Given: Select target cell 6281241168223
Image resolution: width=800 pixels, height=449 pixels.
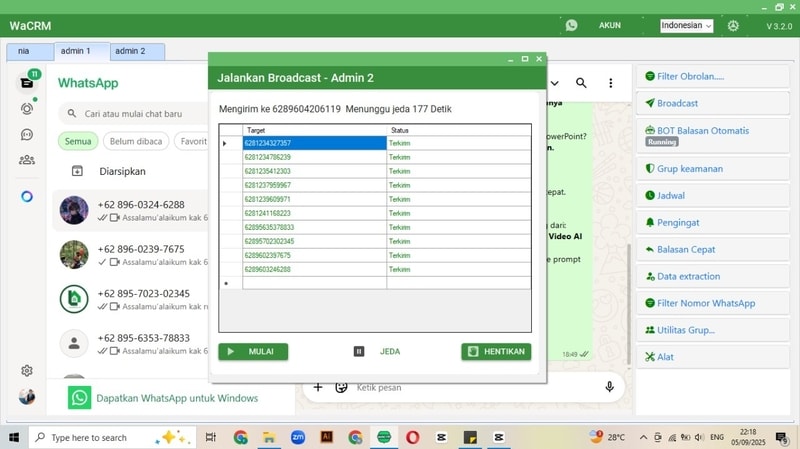Looking at the screenshot, I should pyautogui.click(x=314, y=213).
